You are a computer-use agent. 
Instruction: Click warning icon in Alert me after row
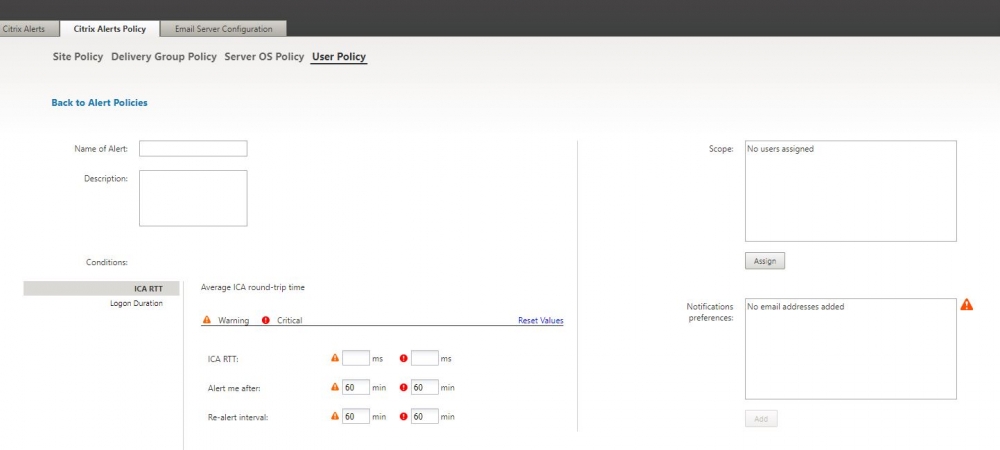pos(335,387)
